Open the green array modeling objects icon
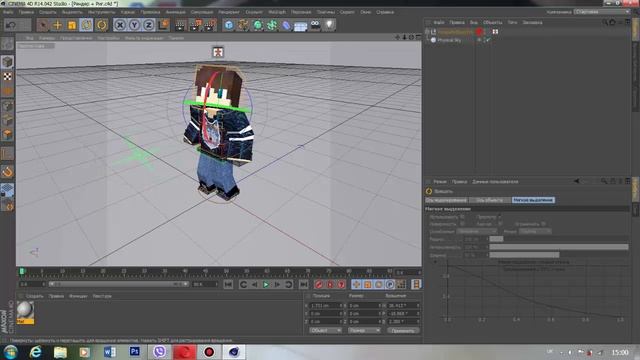This screenshot has width=640, height=360. 272,25
